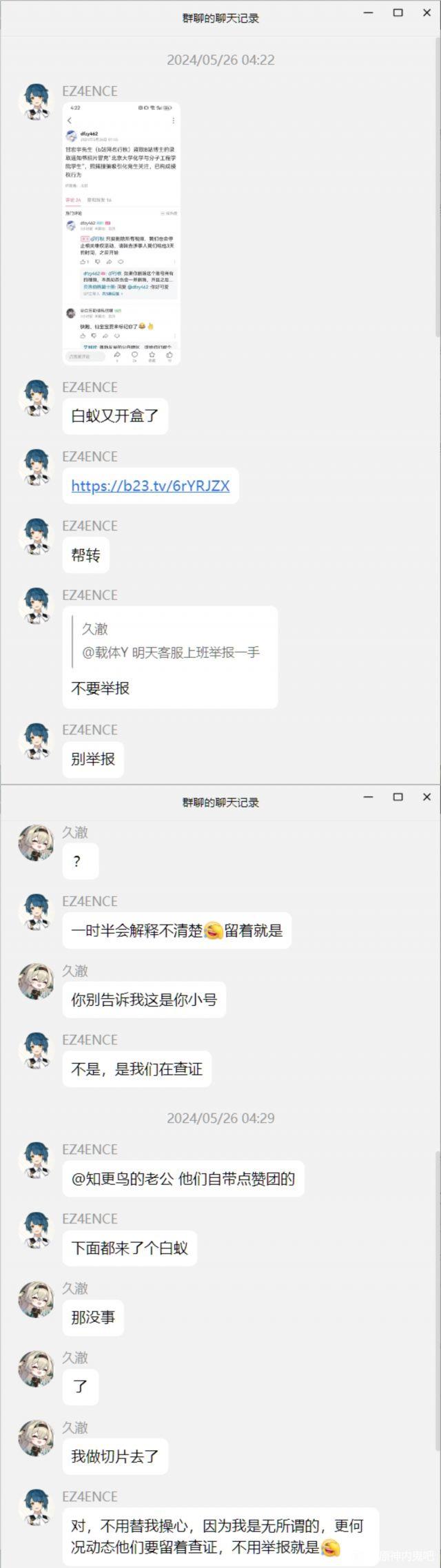This screenshot has width=441, height=1568.
Task: Minimize the second chat record window
Action: [369, 796]
